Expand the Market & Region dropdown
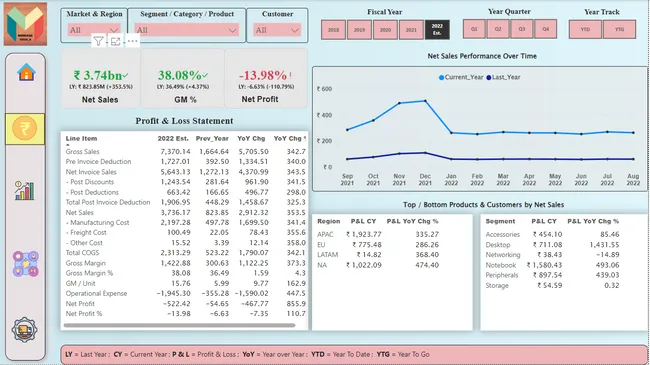The image size is (650, 365). (94, 30)
